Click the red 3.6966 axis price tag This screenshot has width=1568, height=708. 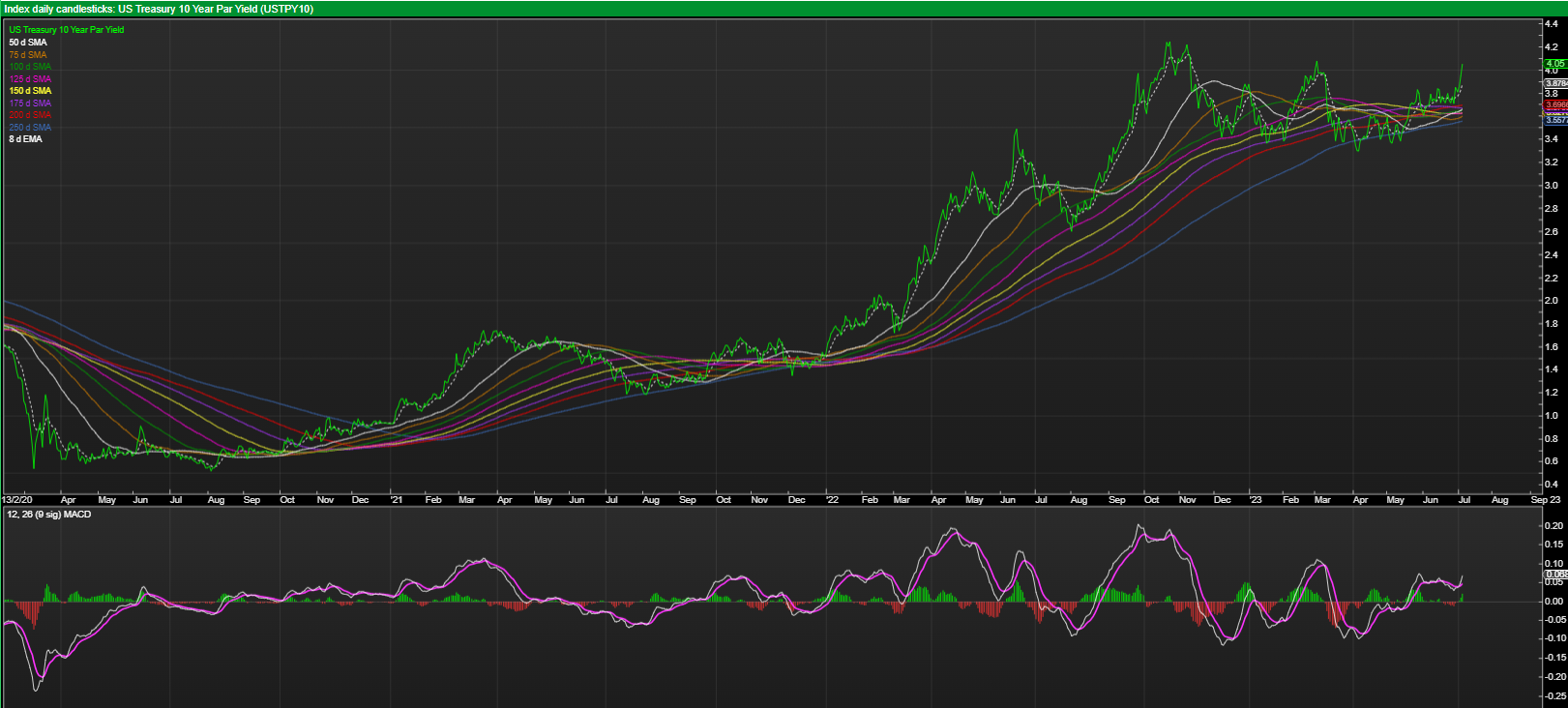(1555, 104)
